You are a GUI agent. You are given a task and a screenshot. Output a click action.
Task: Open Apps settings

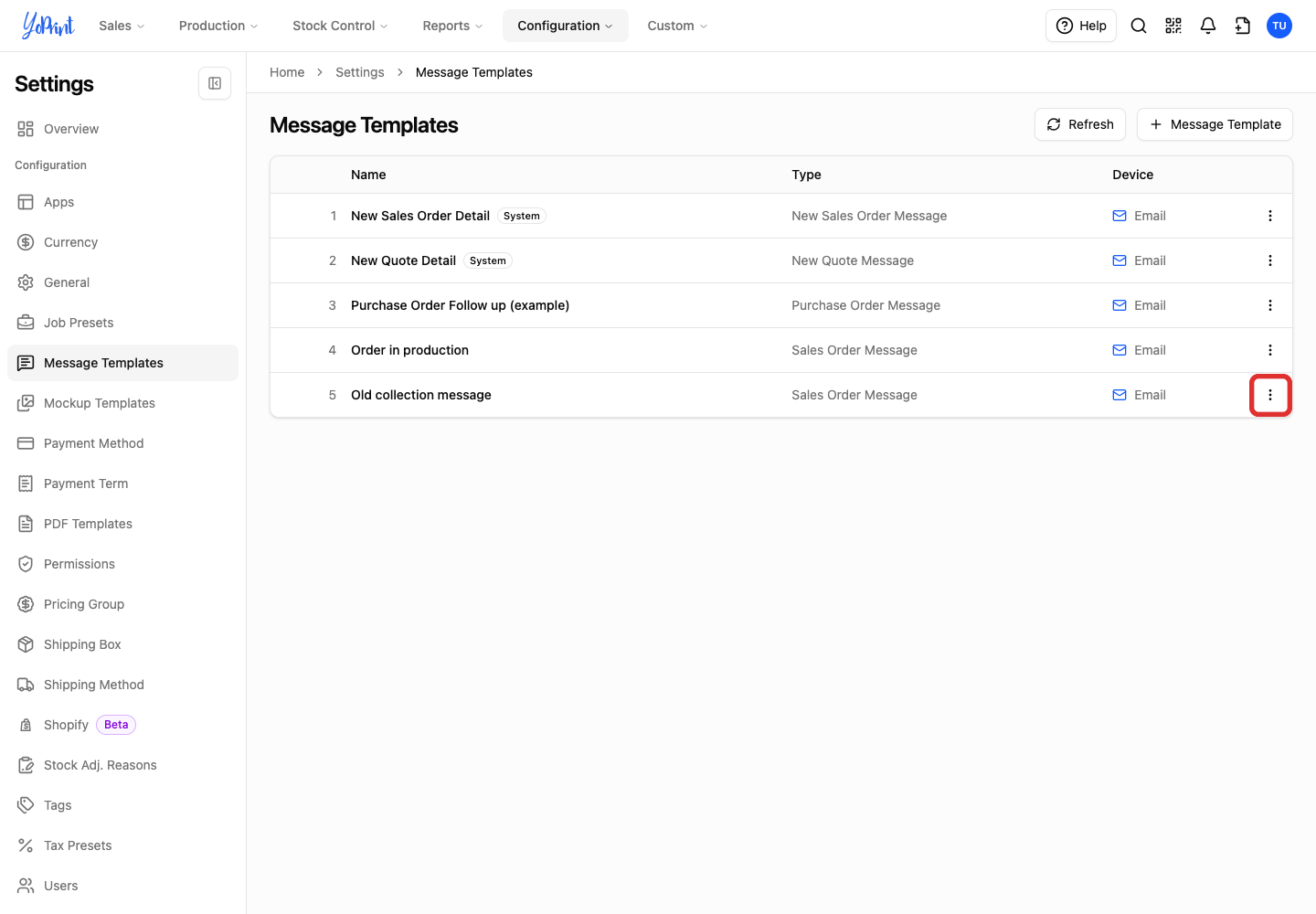click(122, 202)
